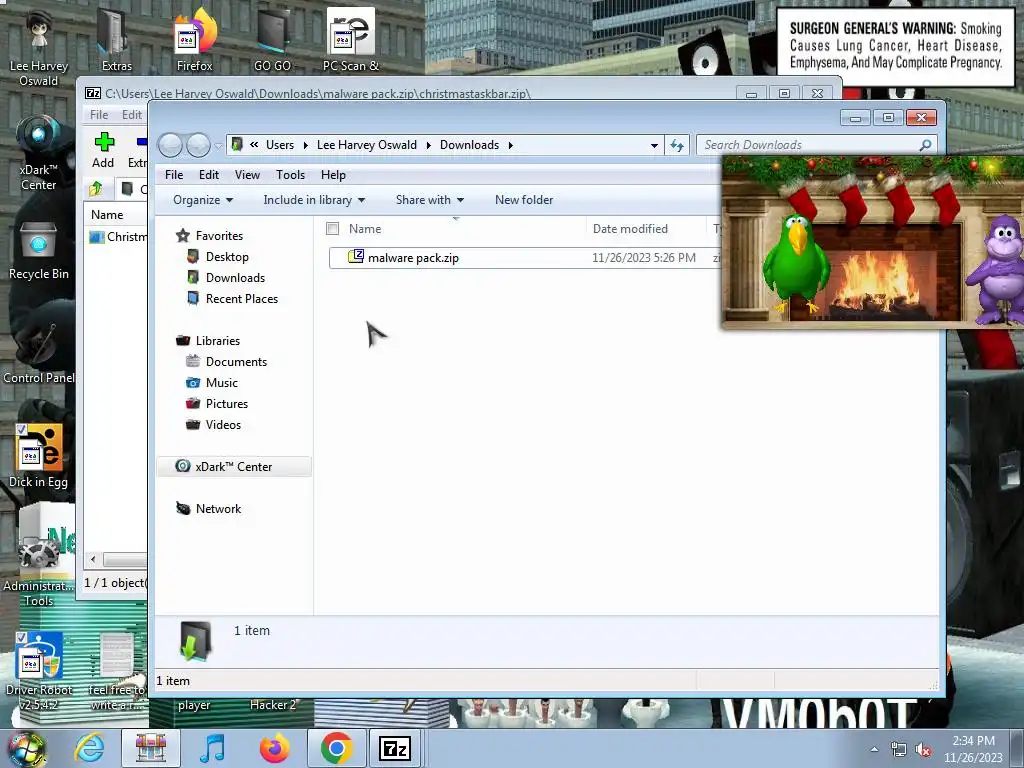Open the View menu in Explorer

pyautogui.click(x=247, y=175)
